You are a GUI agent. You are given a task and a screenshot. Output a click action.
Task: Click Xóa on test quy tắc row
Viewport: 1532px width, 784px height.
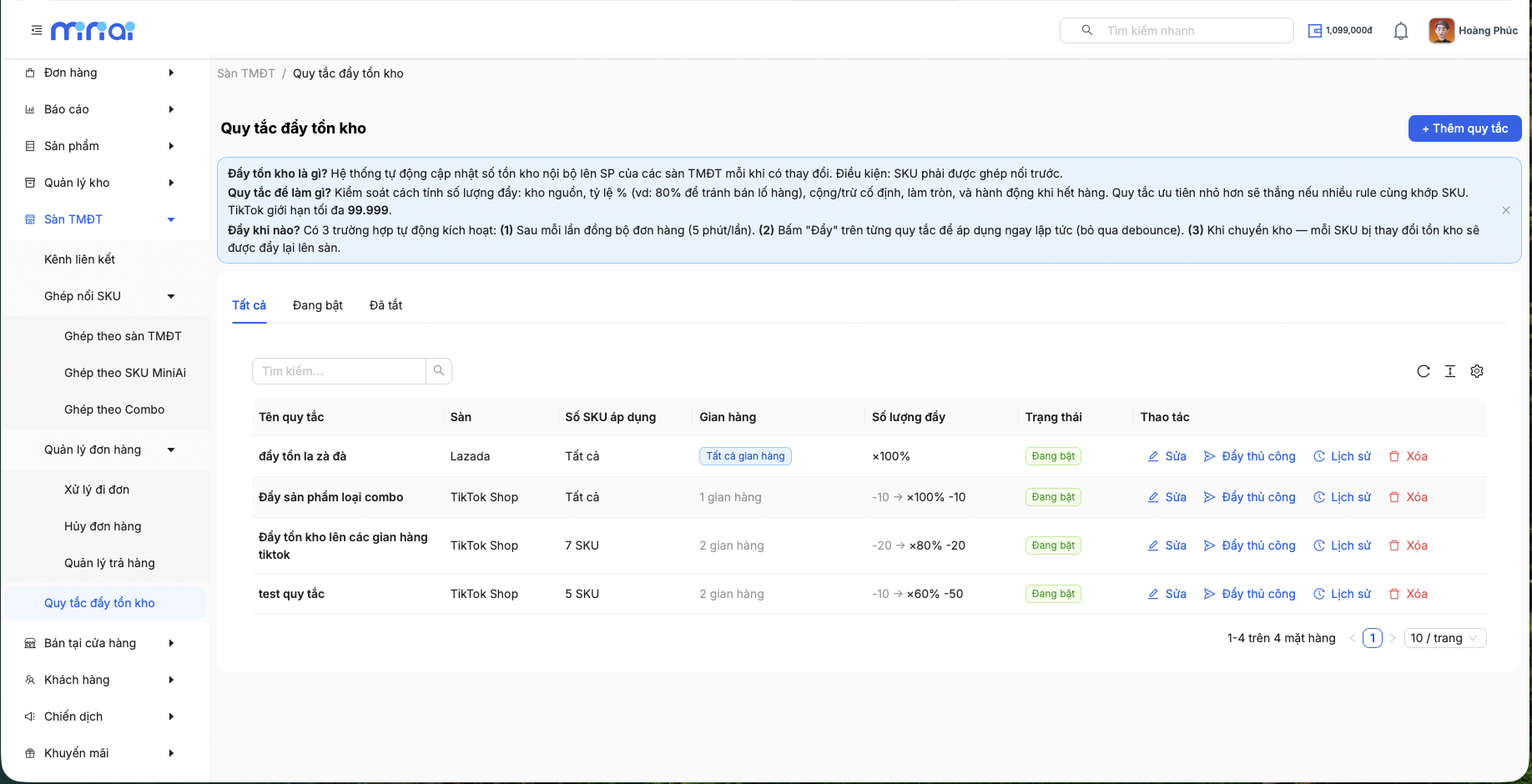tap(1409, 594)
